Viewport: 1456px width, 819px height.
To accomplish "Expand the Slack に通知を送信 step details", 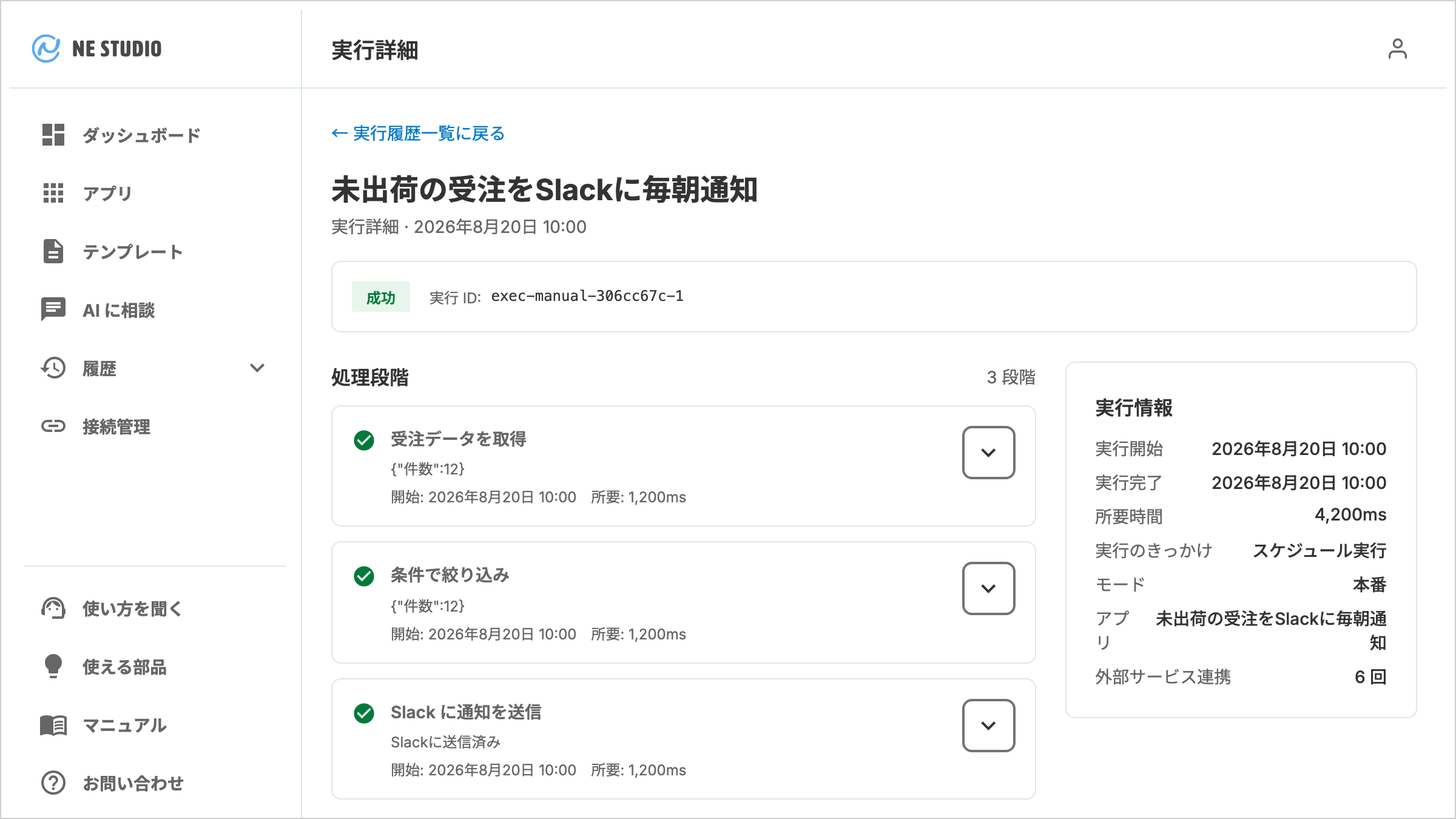I will tap(988, 726).
